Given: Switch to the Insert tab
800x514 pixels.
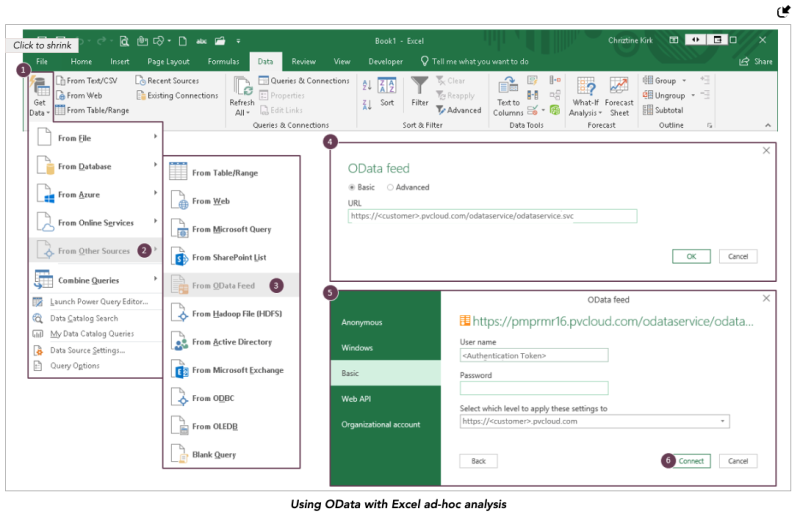Looking at the screenshot, I should [x=119, y=61].
